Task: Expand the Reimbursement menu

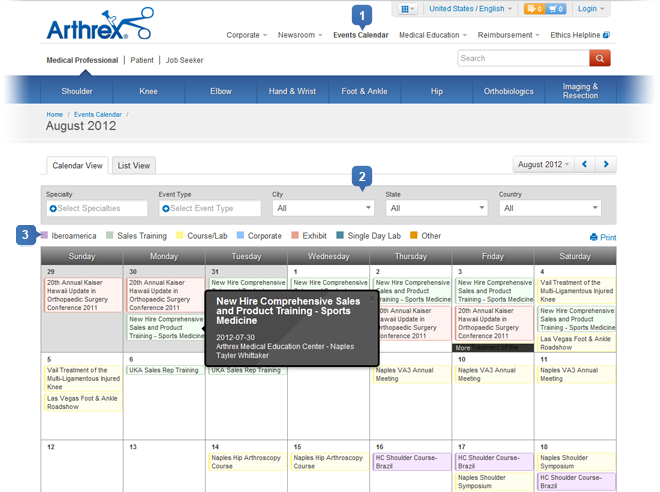Action: point(508,35)
